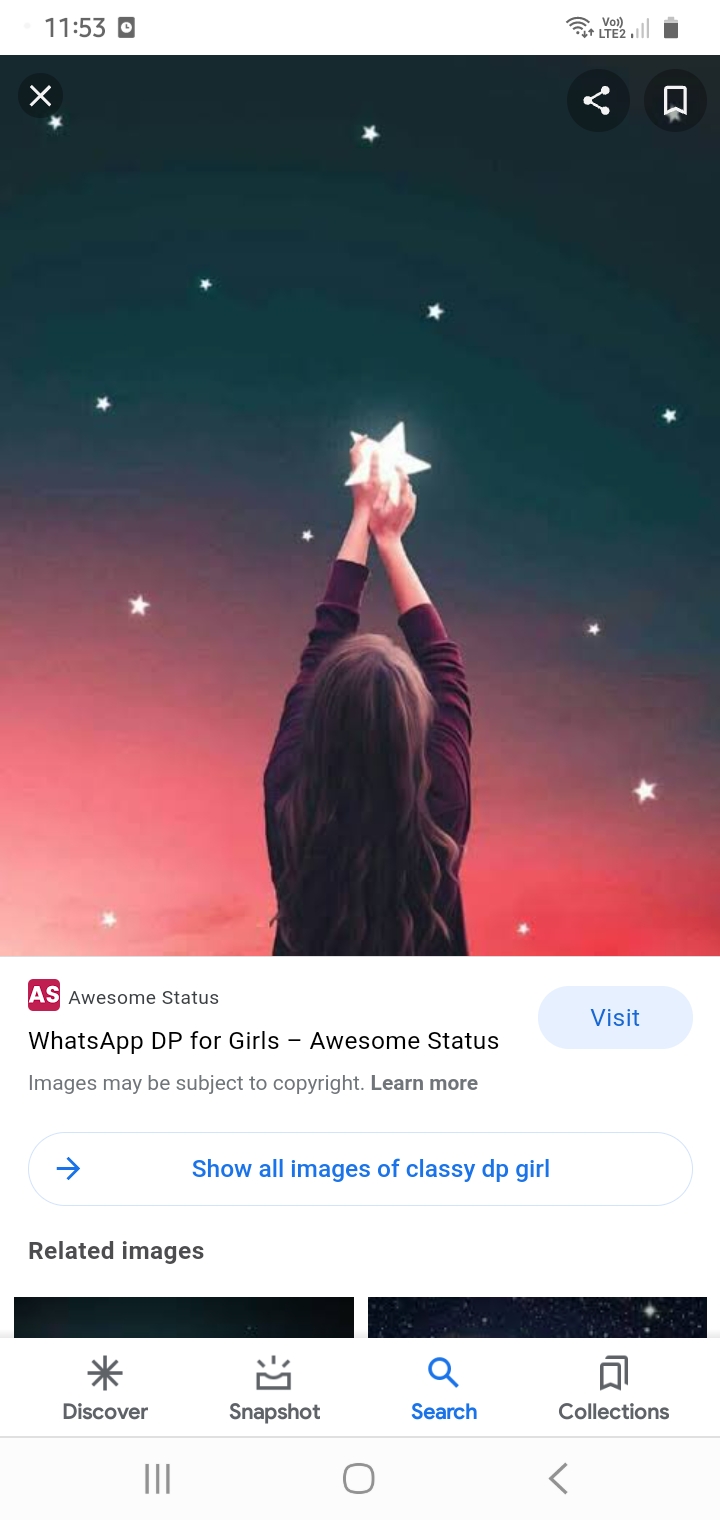The image size is (720, 1520).
Task: Select the Search tab
Action: [444, 1389]
